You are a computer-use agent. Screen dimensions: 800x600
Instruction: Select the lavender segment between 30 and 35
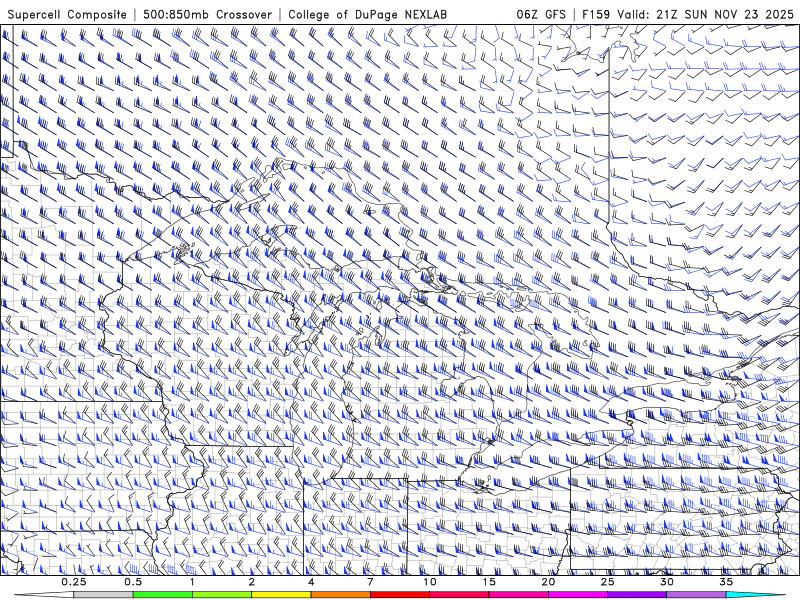click(696, 595)
